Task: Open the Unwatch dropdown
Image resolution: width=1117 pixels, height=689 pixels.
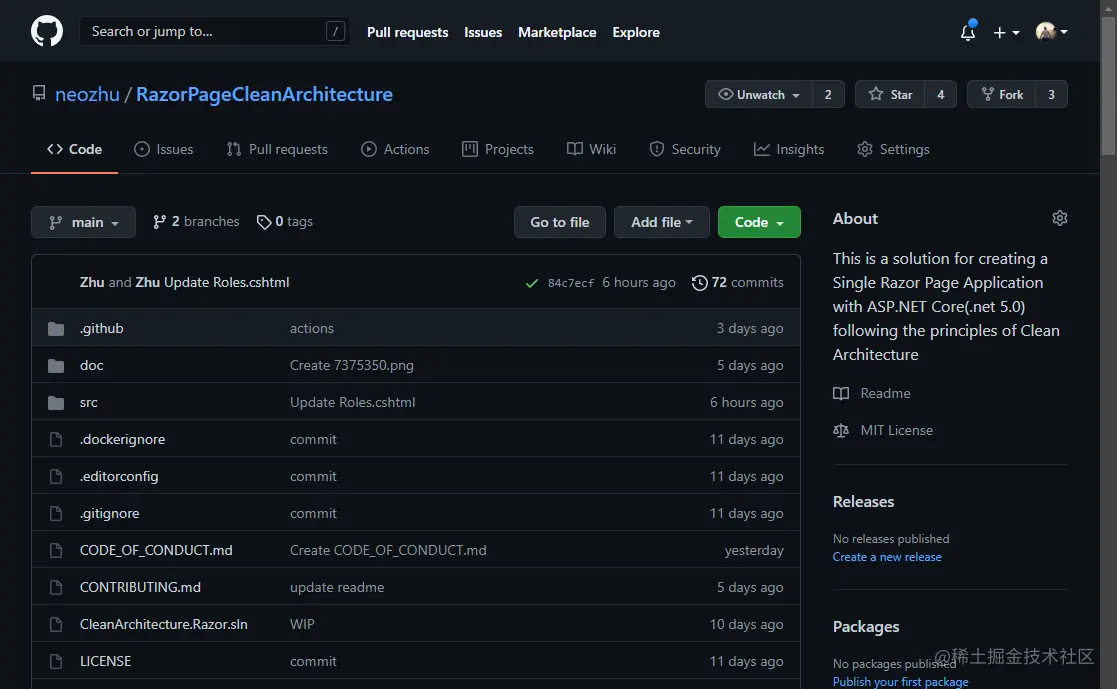Action: pyautogui.click(x=759, y=94)
